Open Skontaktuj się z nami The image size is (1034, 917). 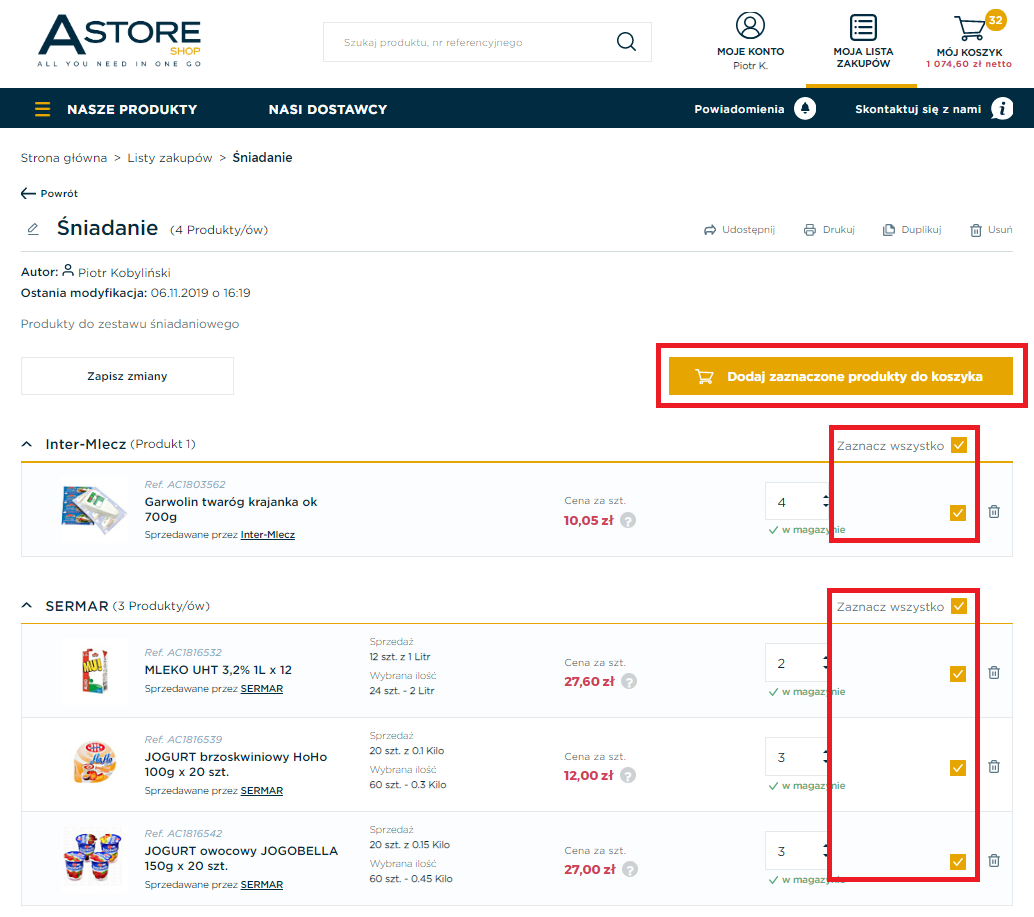point(917,109)
